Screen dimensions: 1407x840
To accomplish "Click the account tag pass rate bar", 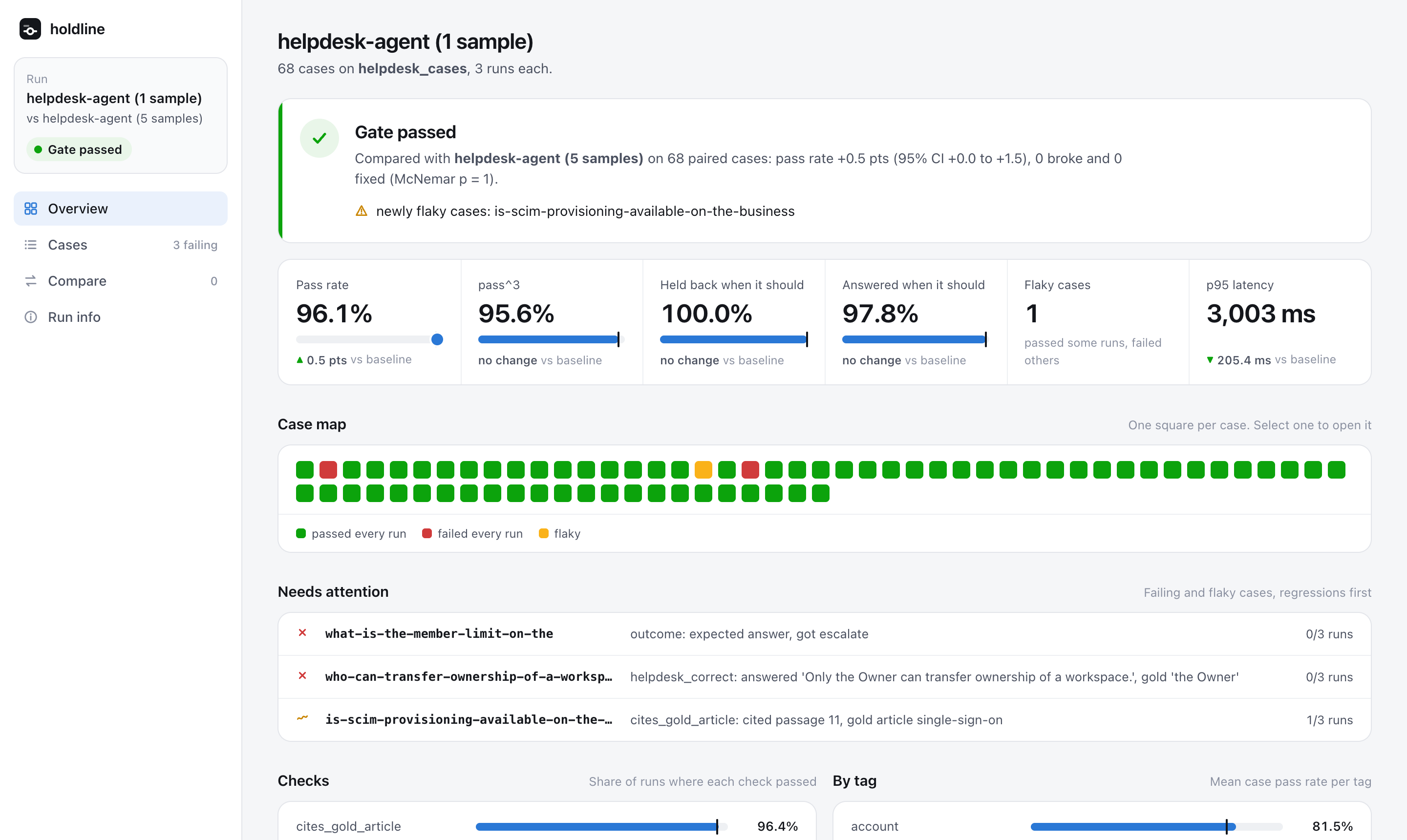I will click(x=1156, y=826).
